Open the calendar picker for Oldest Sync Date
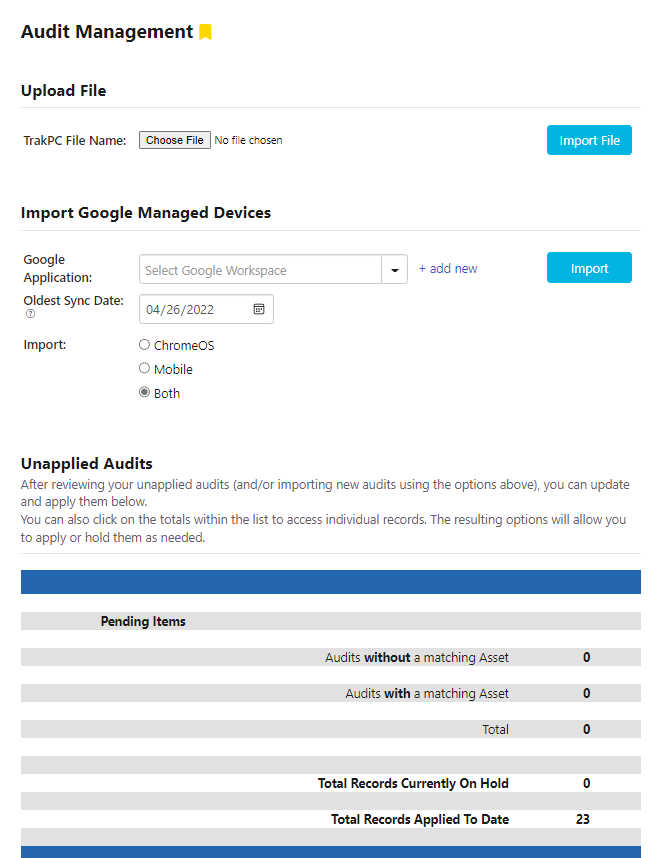This screenshot has height=858, width=664. click(x=259, y=309)
